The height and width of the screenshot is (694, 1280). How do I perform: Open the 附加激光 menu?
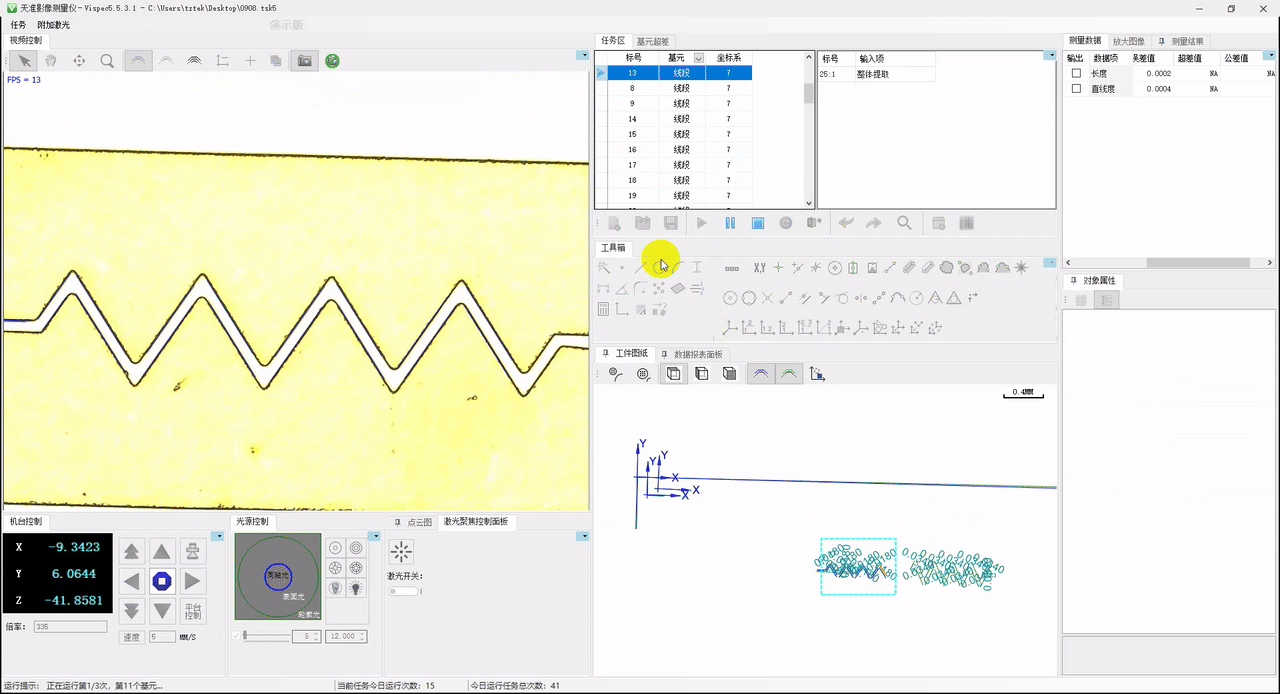pos(53,25)
